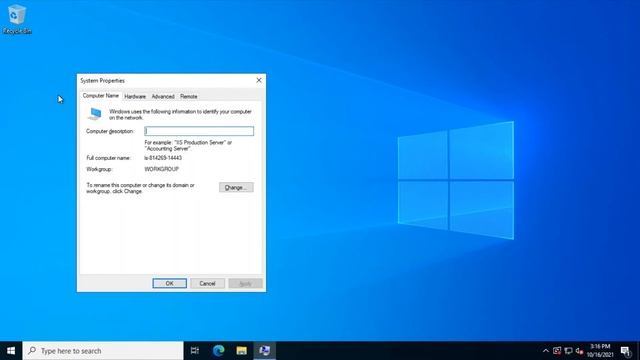Screen dimensions: 640x360
Task: Dismiss dialog with the Cancel button
Action: coord(207,283)
